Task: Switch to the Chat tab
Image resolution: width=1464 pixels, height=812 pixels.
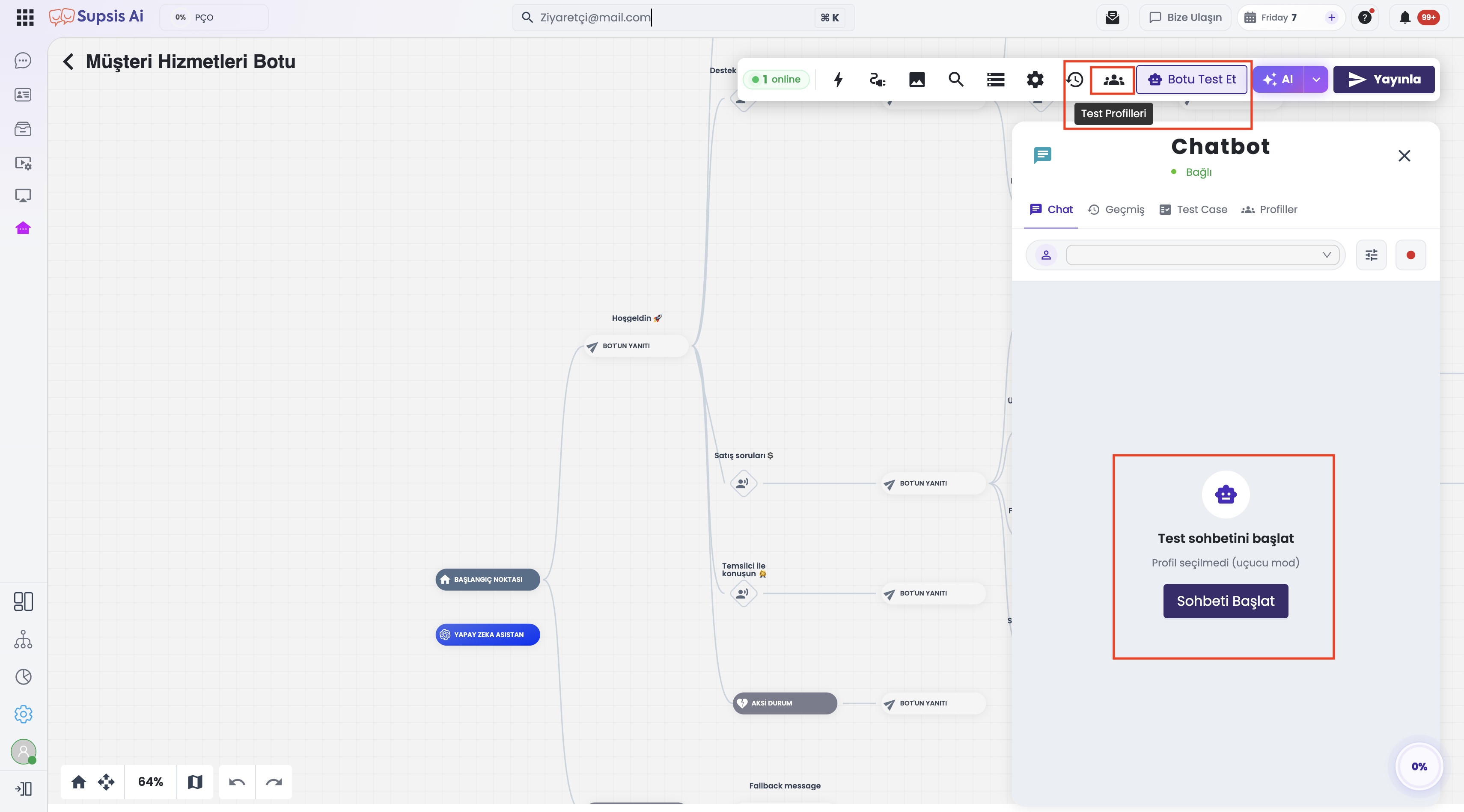Action: coord(1051,210)
